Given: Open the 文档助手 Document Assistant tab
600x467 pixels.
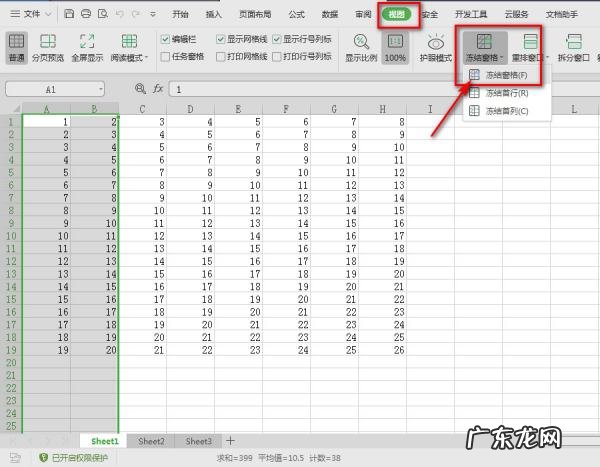Looking at the screenshot, I should (562, 15).
